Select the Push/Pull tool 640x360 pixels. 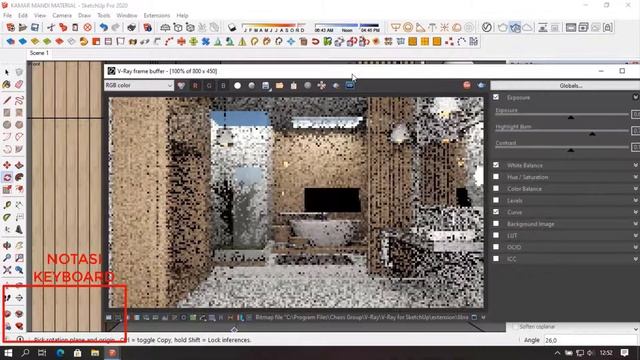coord(19,165)
